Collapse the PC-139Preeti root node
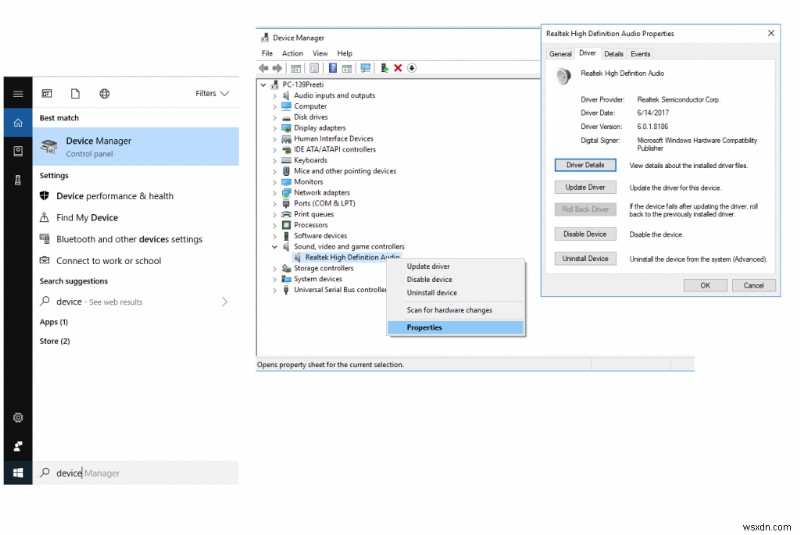Viewport: 800px width, 535px height. pos(263,85)
